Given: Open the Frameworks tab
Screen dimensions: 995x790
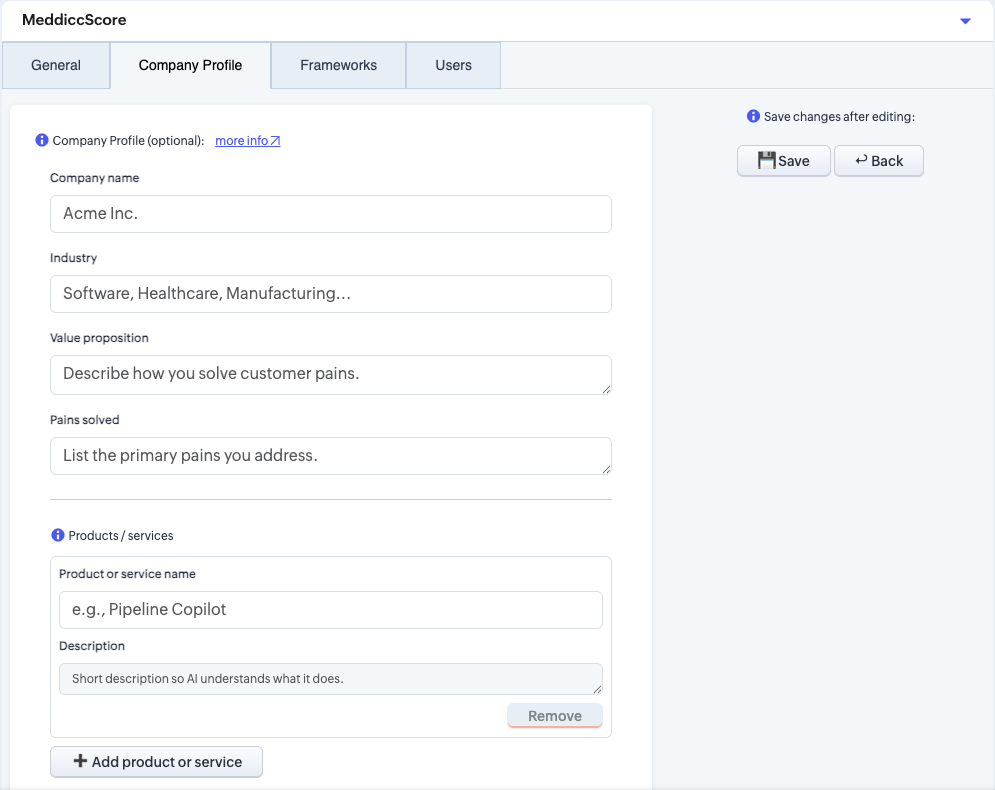Looking at the screenshot, I should pos(338,65).
